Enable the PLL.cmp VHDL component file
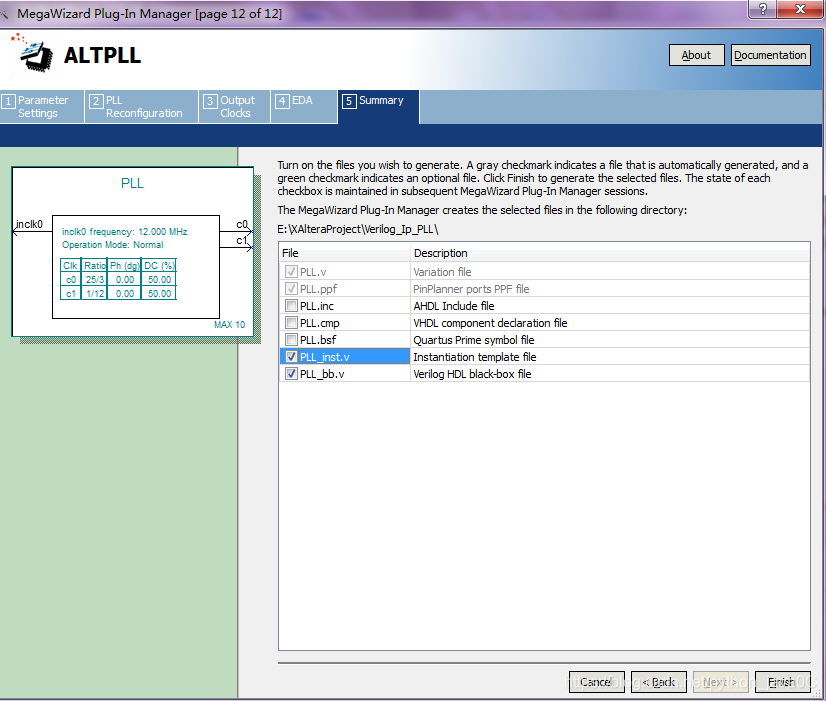The height and width of the screenshot is (701, 826). (x=291, y=322)
